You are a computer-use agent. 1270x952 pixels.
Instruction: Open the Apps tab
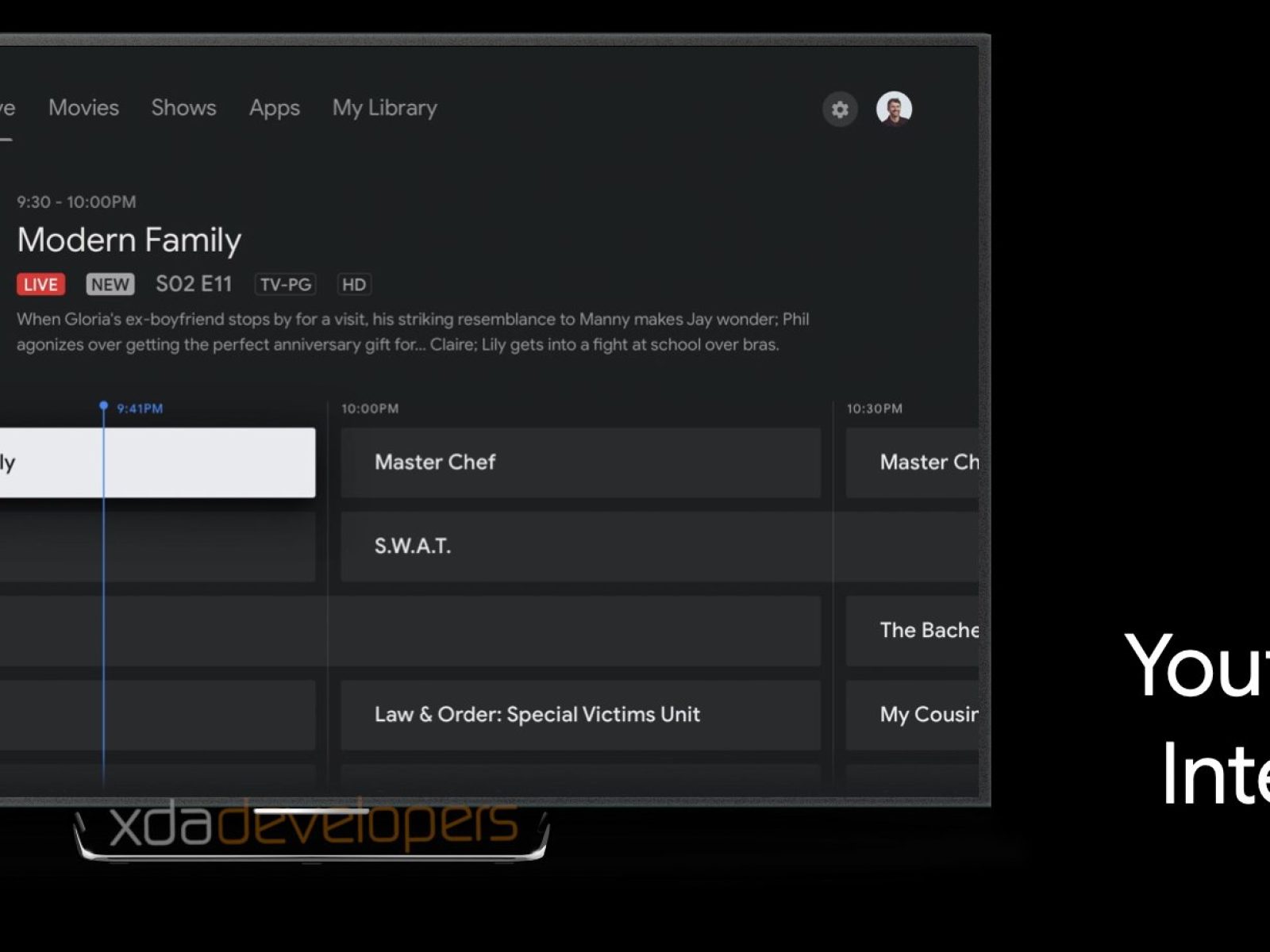click(x=274, y=108)
